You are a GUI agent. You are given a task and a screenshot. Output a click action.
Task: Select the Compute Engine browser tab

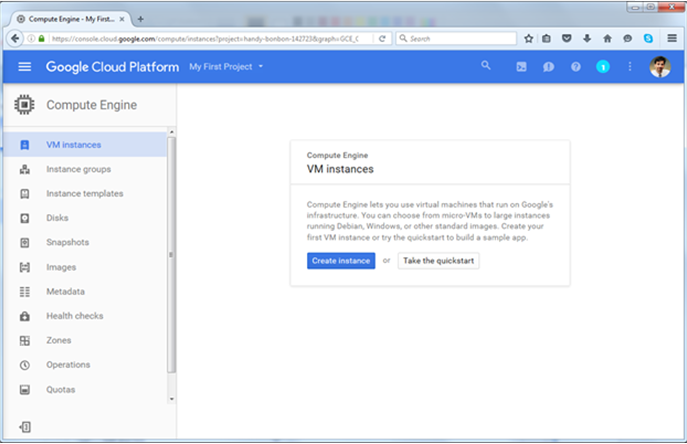coord(71,19)
